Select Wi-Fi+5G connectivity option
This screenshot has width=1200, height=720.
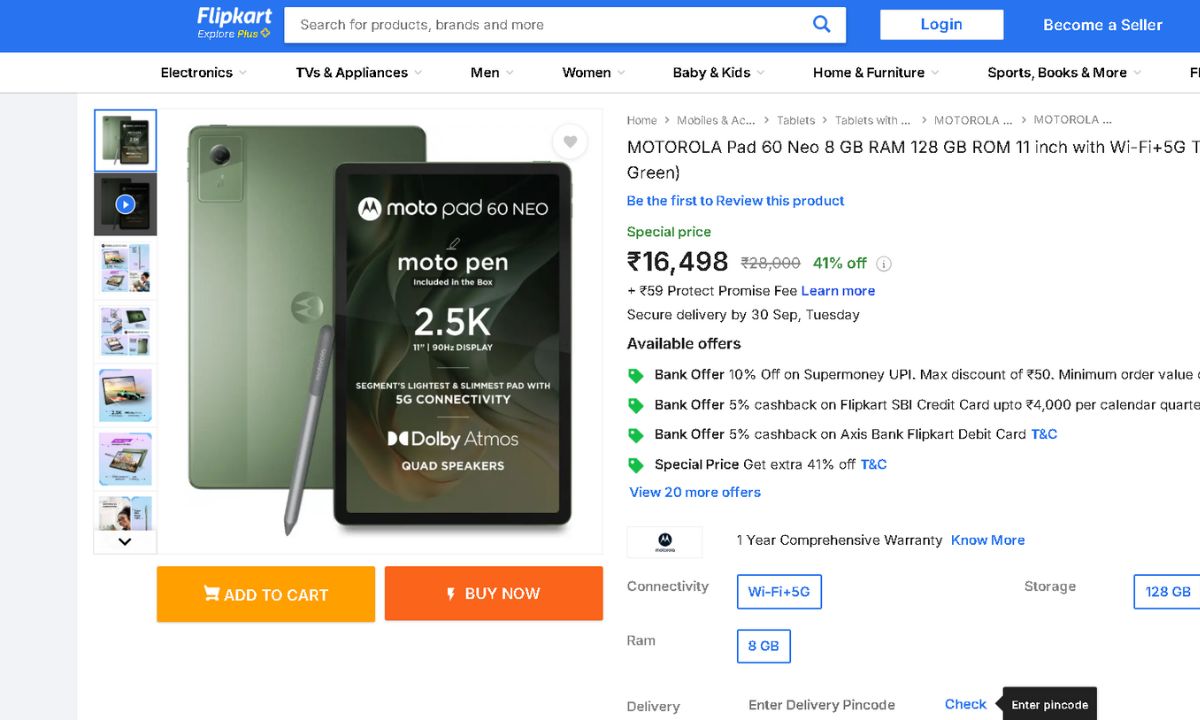[779, 591]
